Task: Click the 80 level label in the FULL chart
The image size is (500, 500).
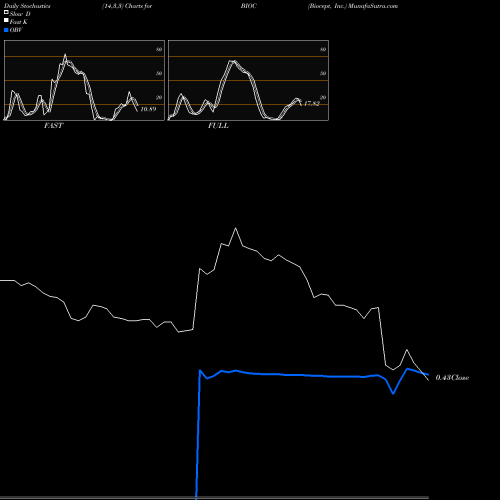Action: point(323,49)
